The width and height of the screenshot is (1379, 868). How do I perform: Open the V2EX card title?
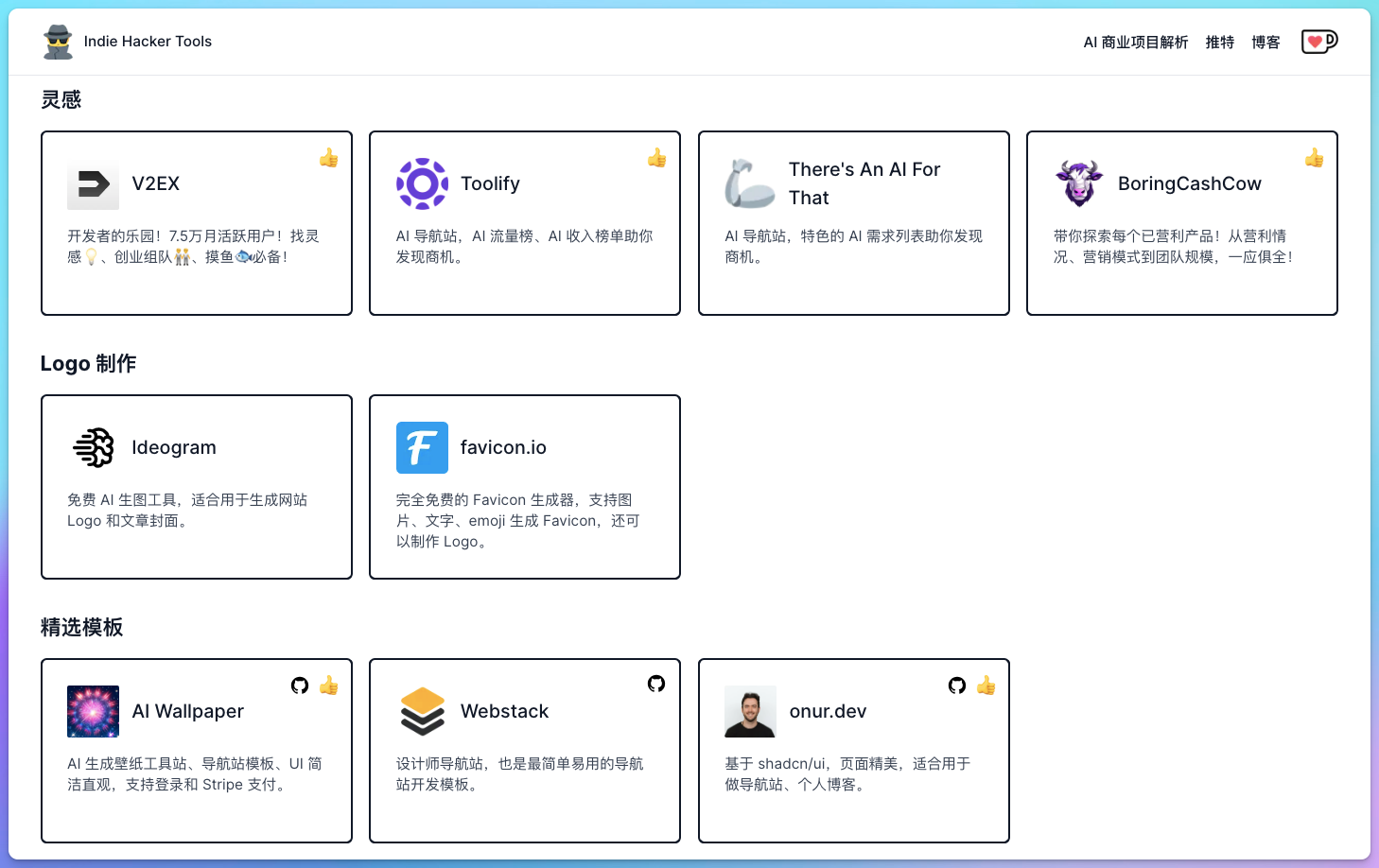pos(156,183)
